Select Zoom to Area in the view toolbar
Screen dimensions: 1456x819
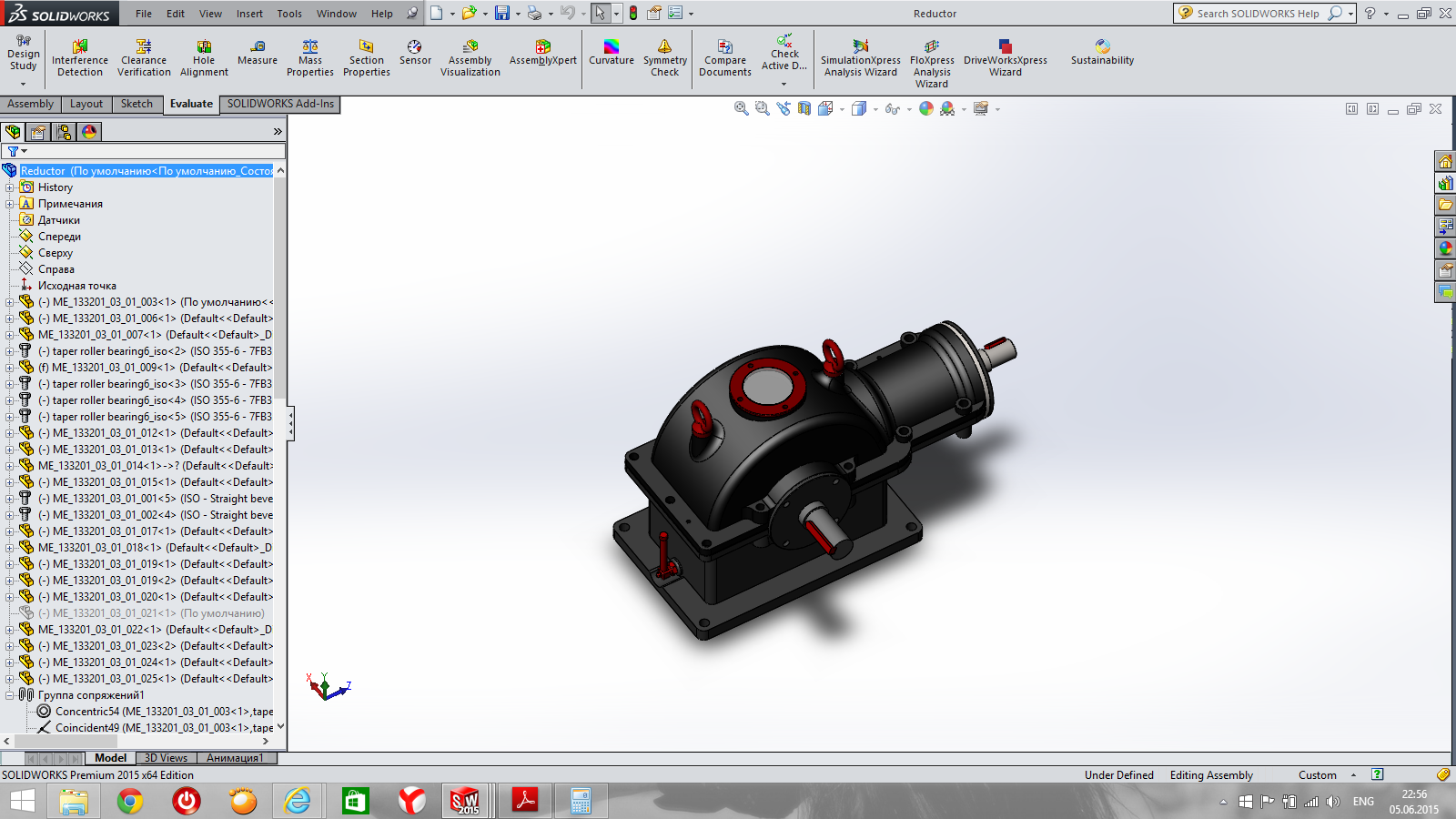[763, 108]
